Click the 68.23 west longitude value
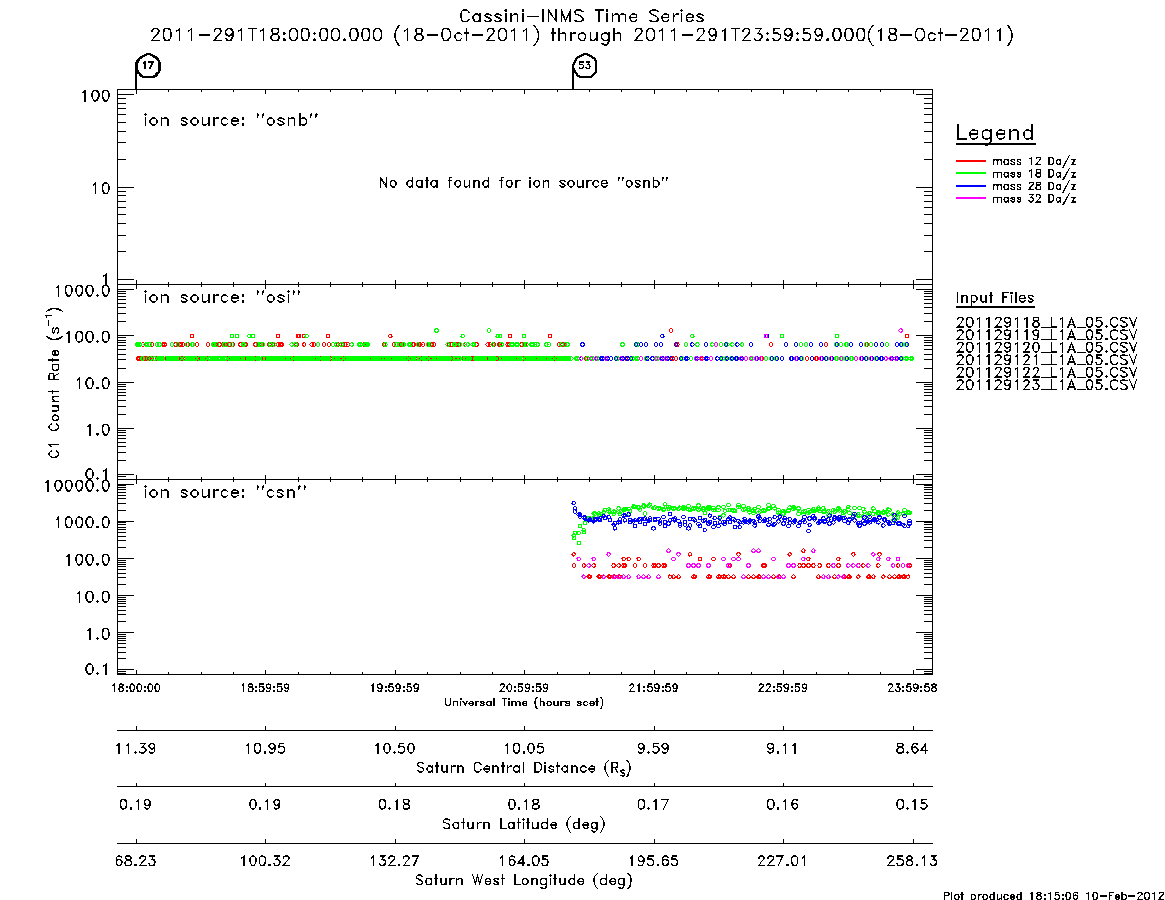This screenshot has width=1165, height=900. (x=136, y=861)
